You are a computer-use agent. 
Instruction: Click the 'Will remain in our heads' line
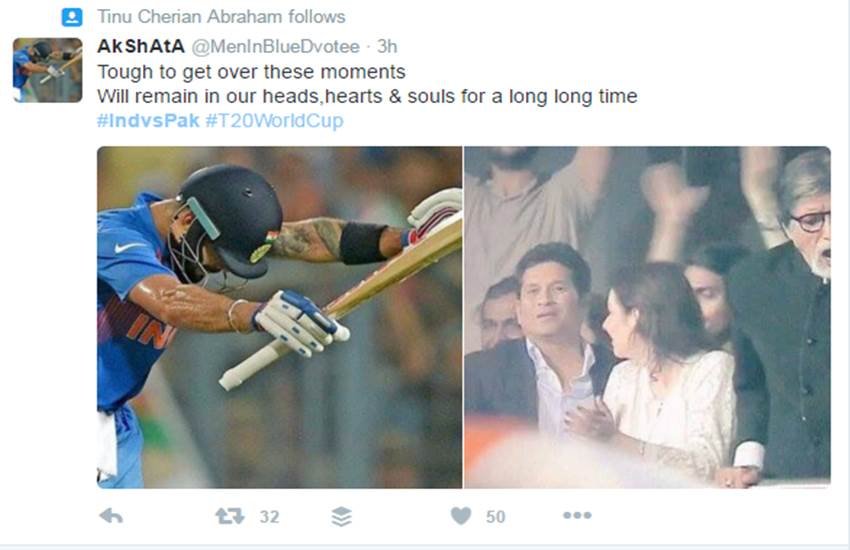pyautogui.click(x=367, y=96)
